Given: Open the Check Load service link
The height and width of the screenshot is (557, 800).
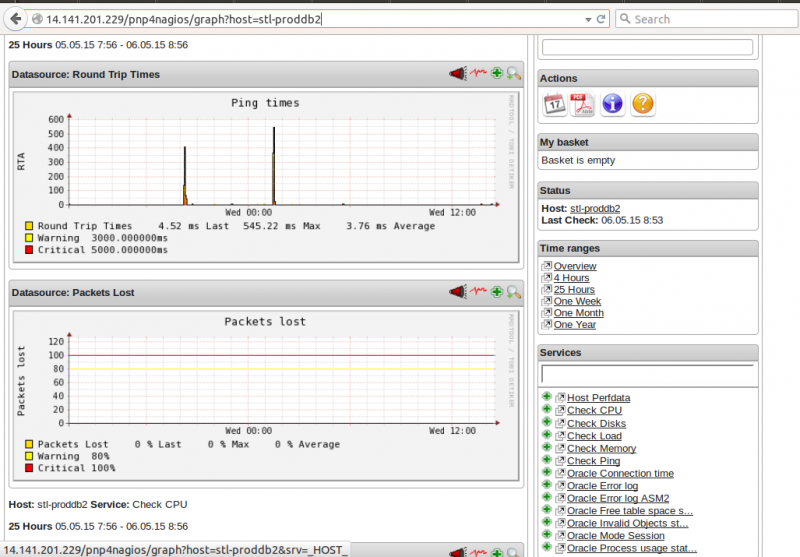Looking at the screenshot, I should (x=594, y=436).
